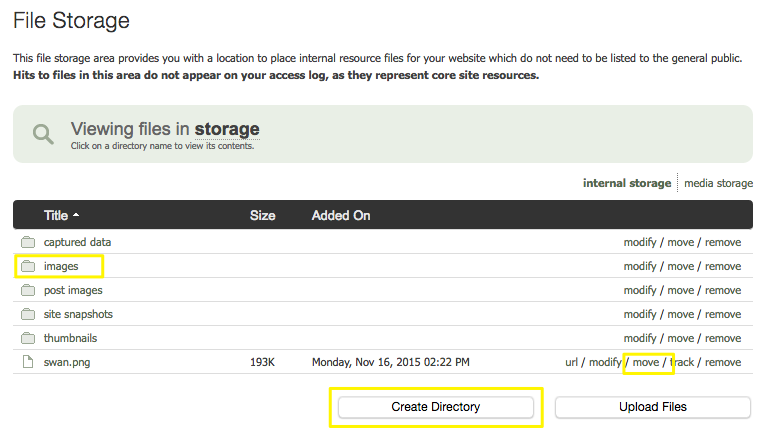
Task: Click the folder icon next to images
Action: coord(28,266)
